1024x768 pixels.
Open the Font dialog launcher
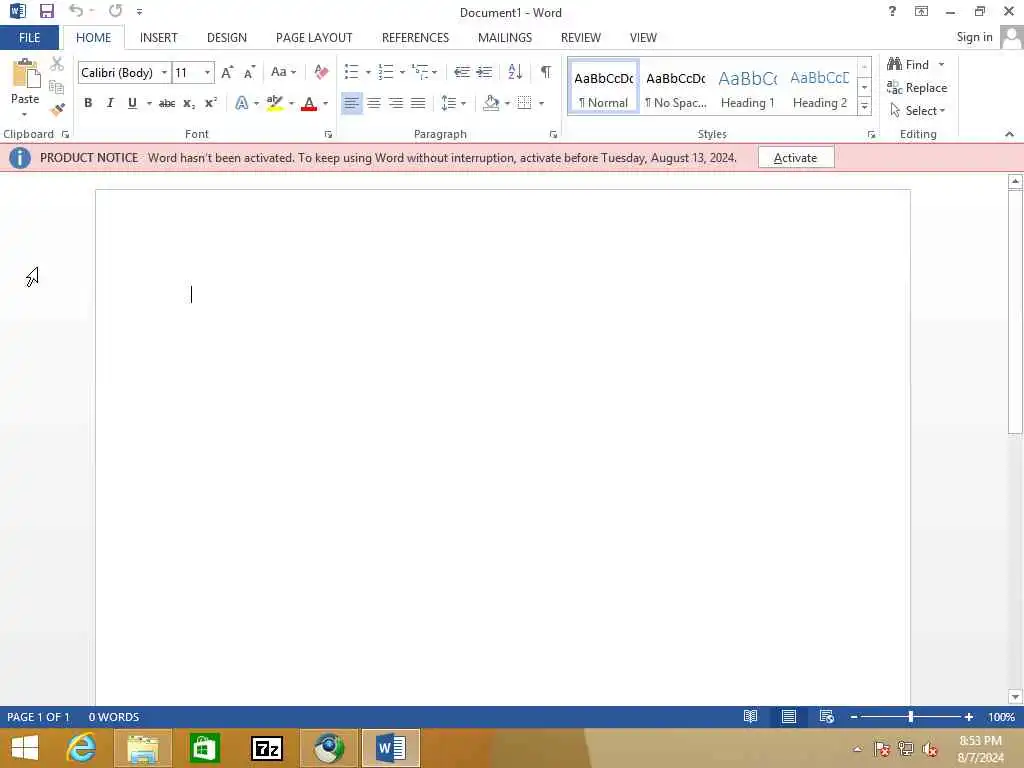[x=328, y=134]
